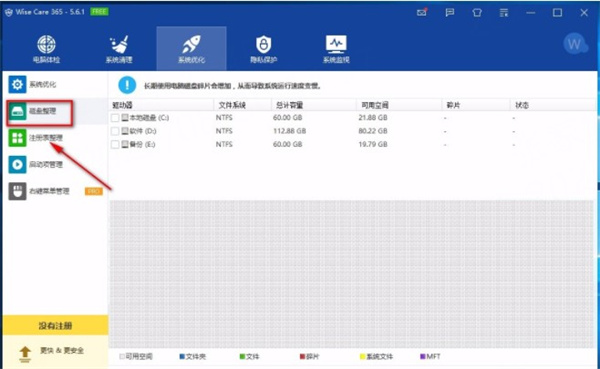Click the yellow 系统文件 legend swatch
Viewport: 600px width, 369px height.
coord(362,357)
